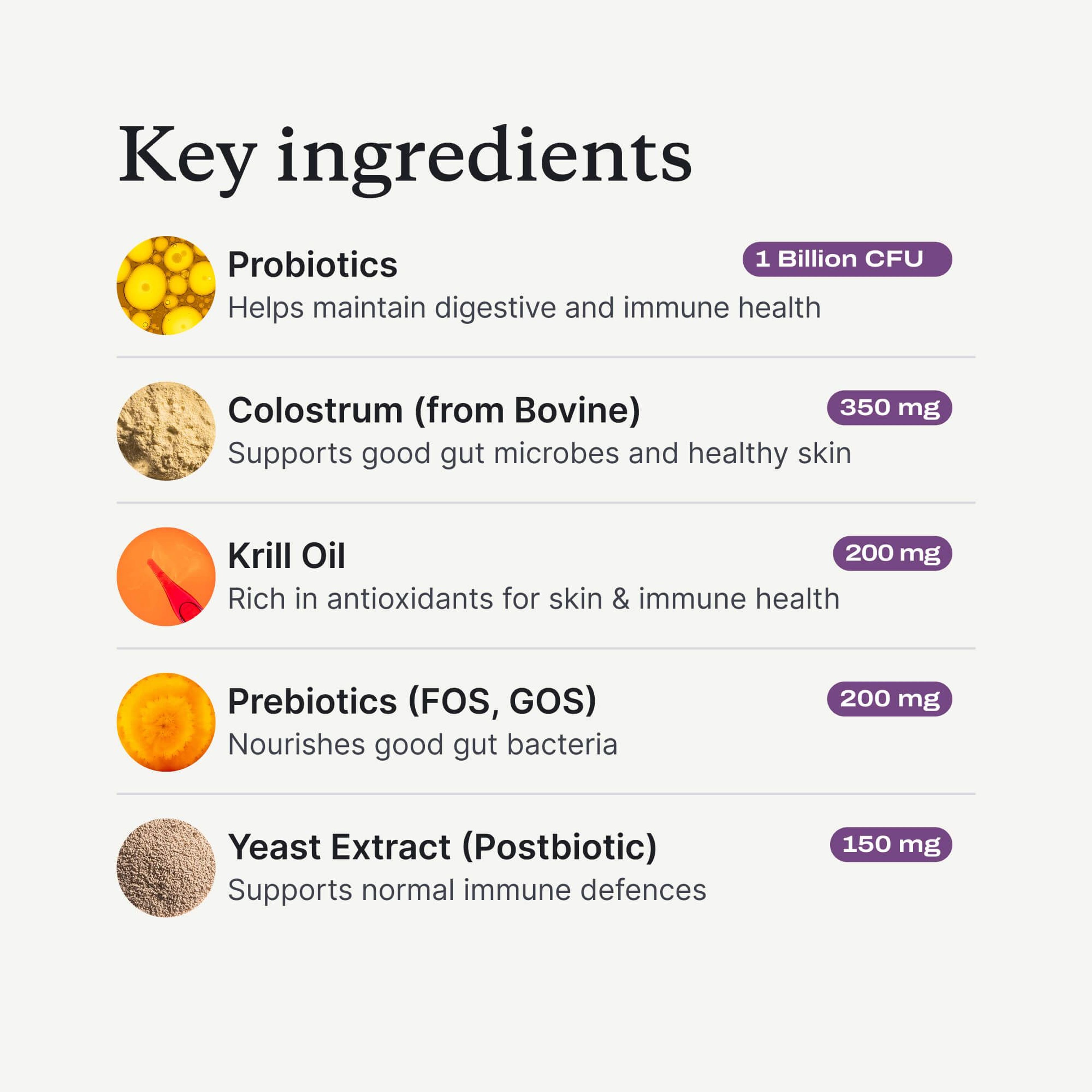
Task: Click the Colostrum powder circle image
Action: coord(166,431)
